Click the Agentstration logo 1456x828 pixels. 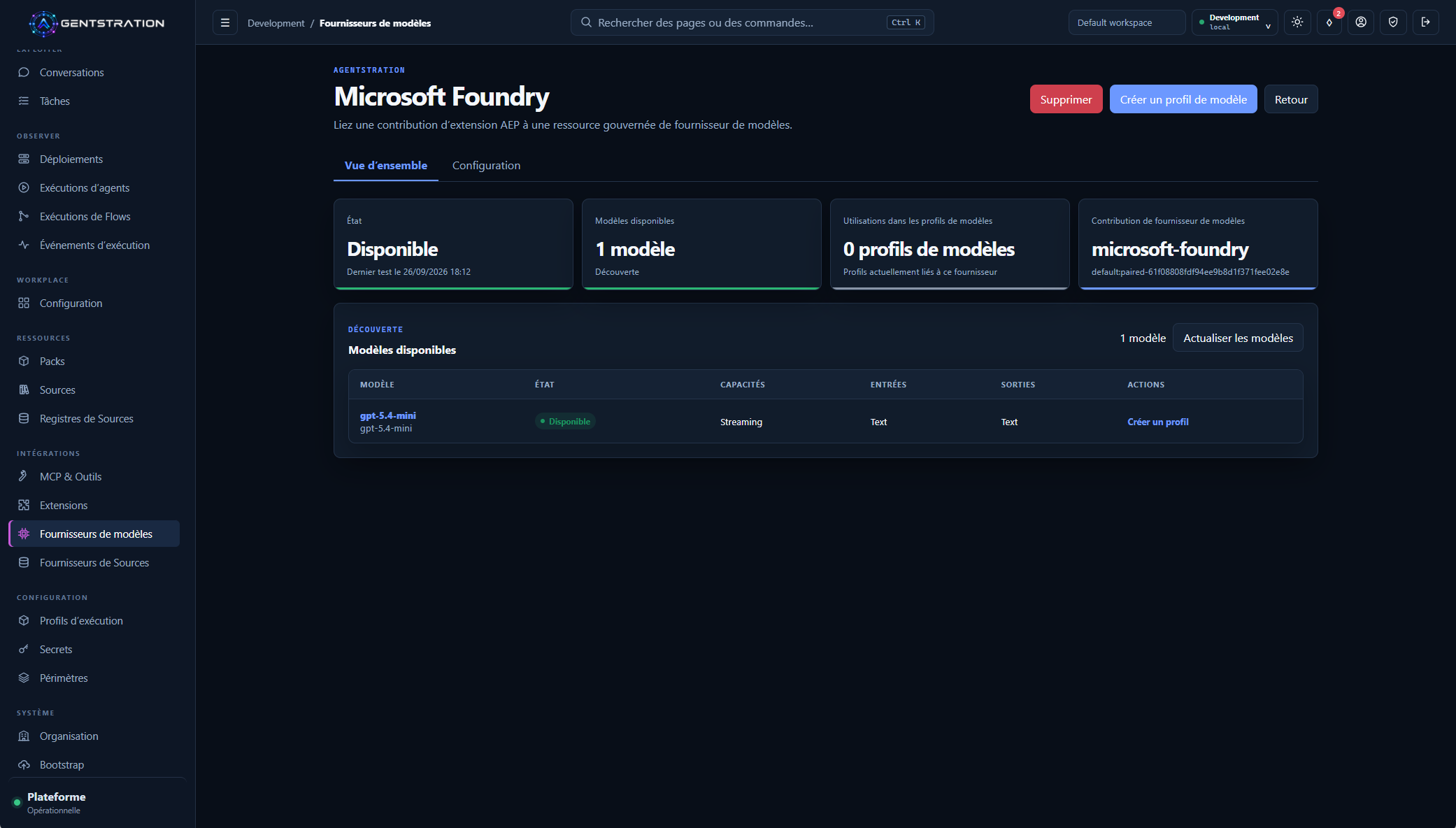[x=97, y=23]
